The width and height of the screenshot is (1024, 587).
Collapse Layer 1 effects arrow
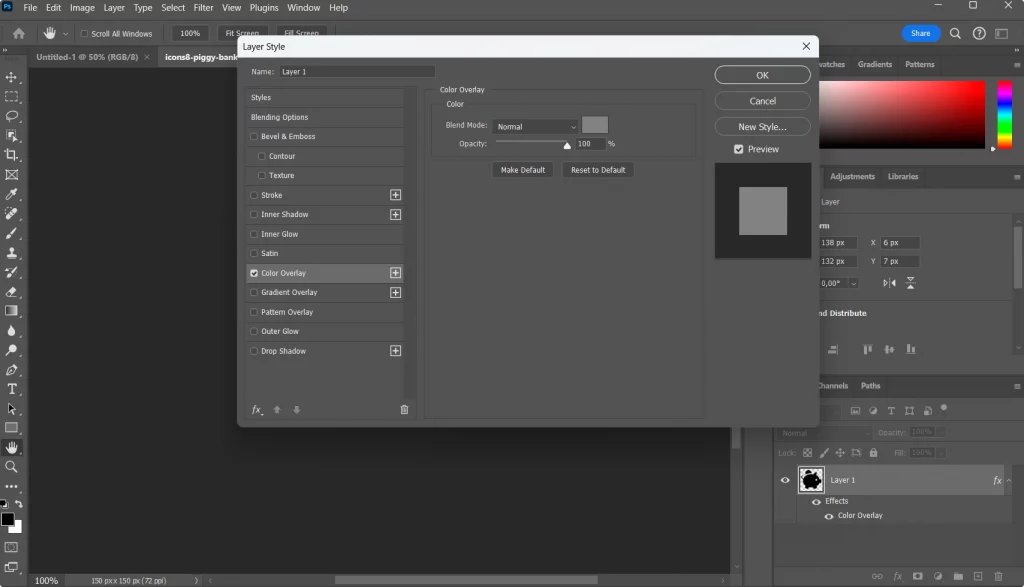click(x=1009, y=481)
